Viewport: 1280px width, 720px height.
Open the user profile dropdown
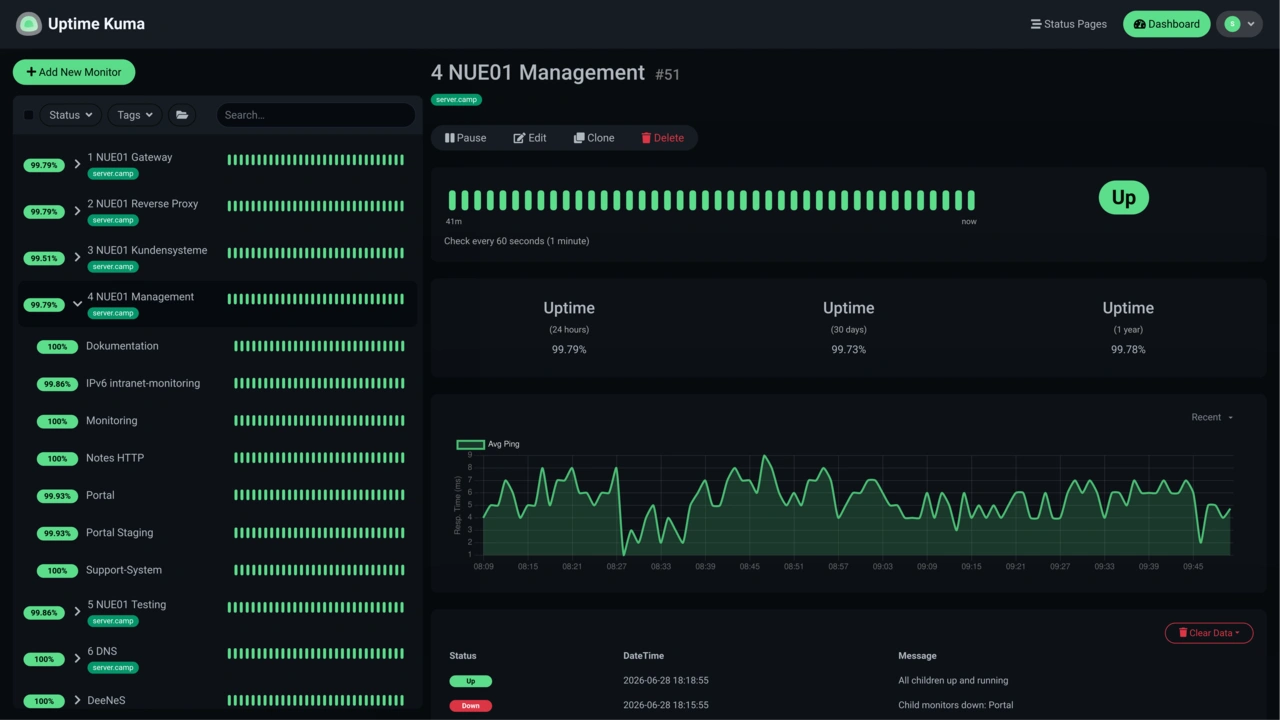click(x=1239, y=24)
